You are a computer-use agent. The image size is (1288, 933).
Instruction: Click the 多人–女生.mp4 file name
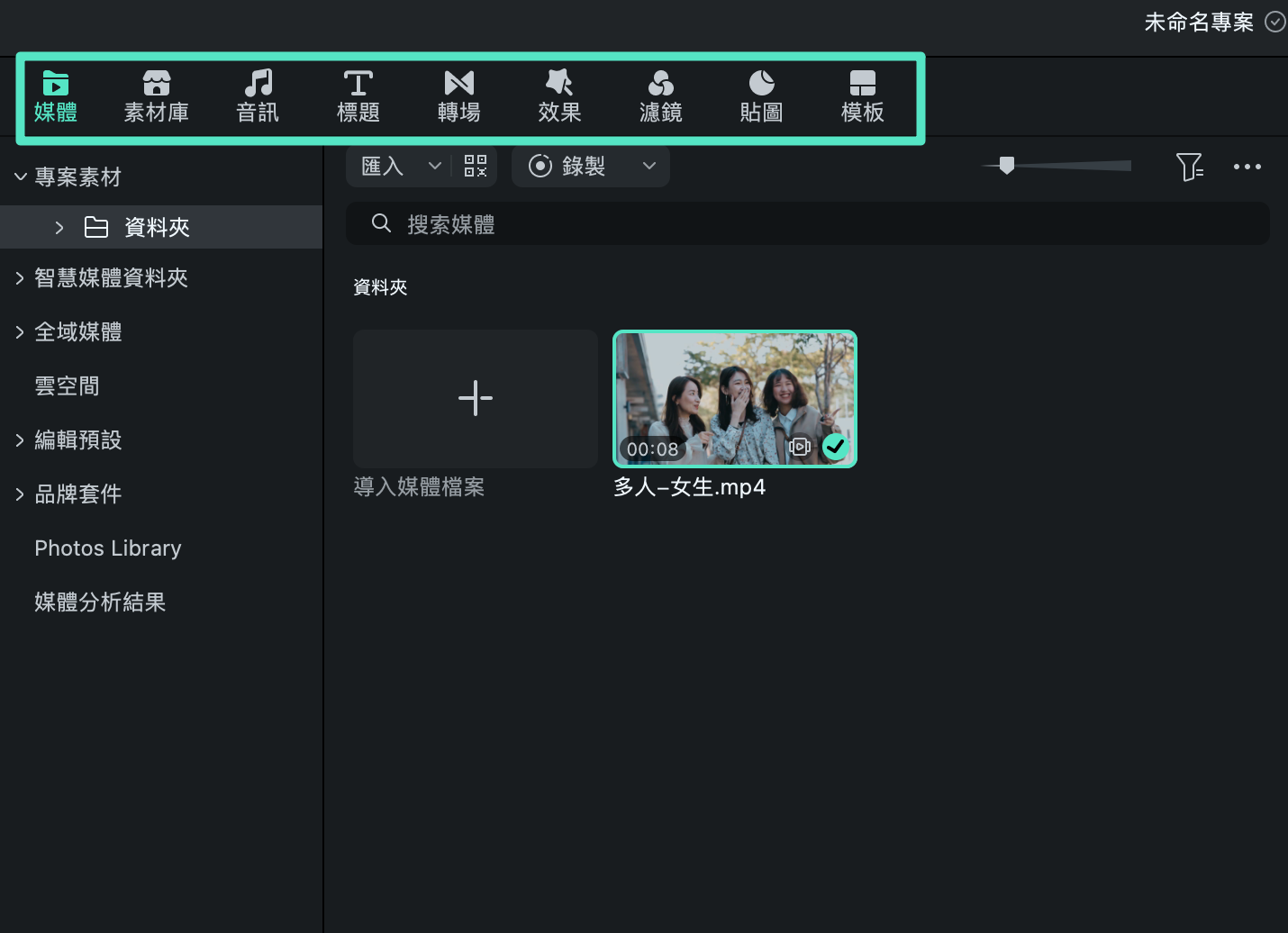pyautogui.click(x=690, y=487)
